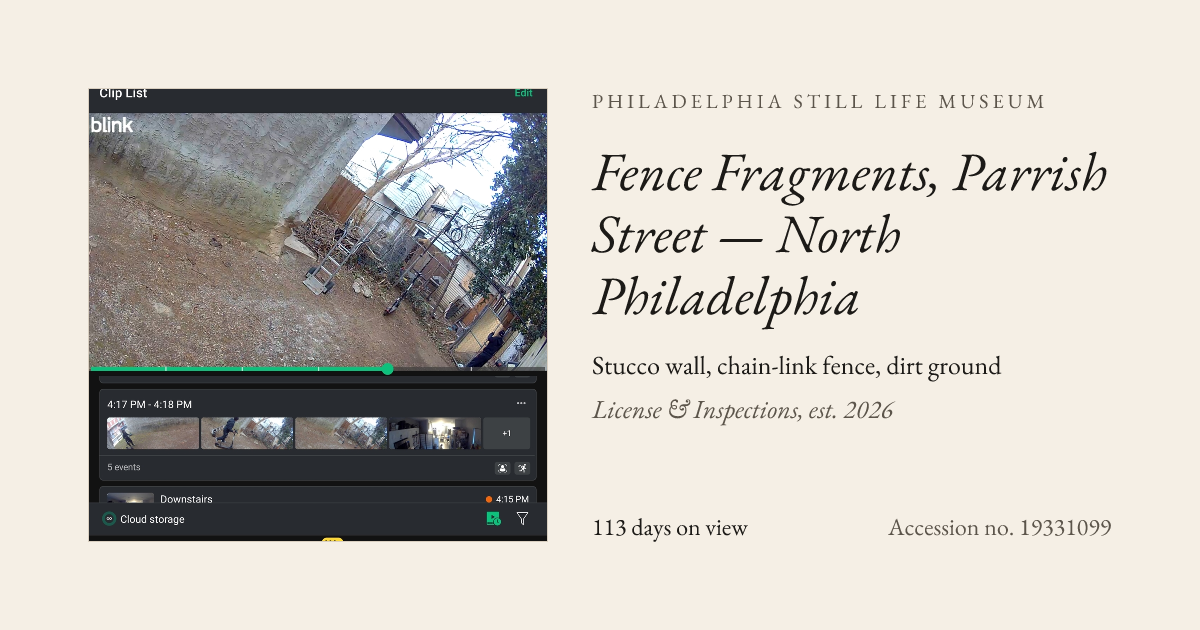Select the motion running-figure icon
Viewport: 1200px width, 630px height.
(522, 468)
